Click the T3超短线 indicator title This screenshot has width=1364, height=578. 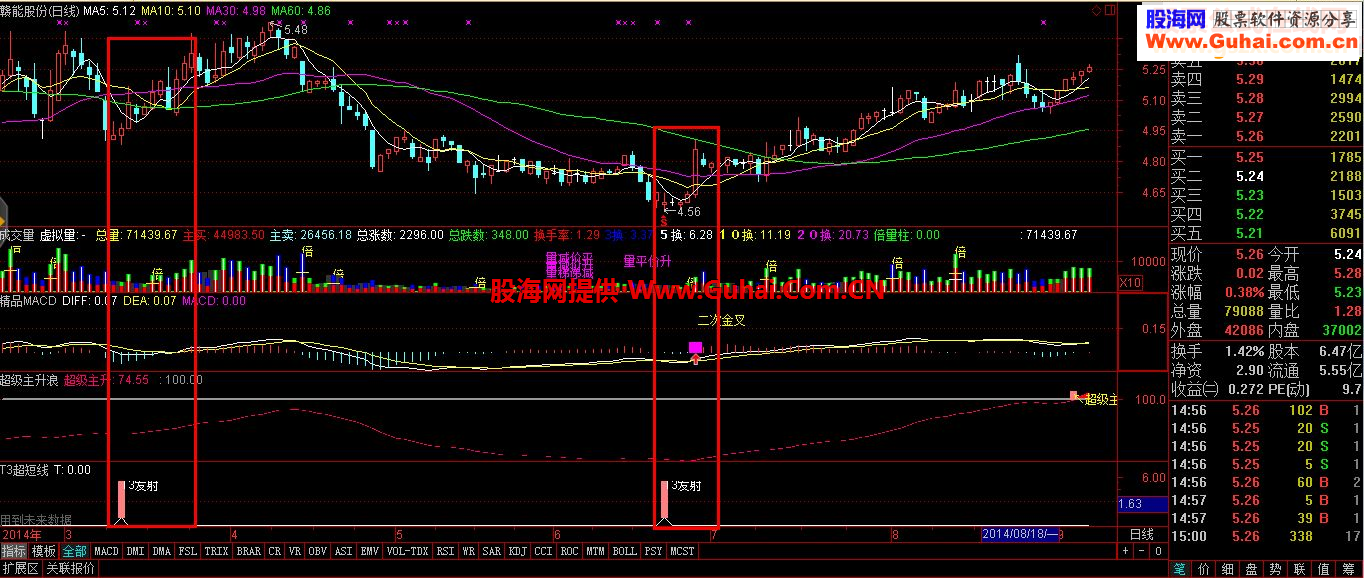24,469
